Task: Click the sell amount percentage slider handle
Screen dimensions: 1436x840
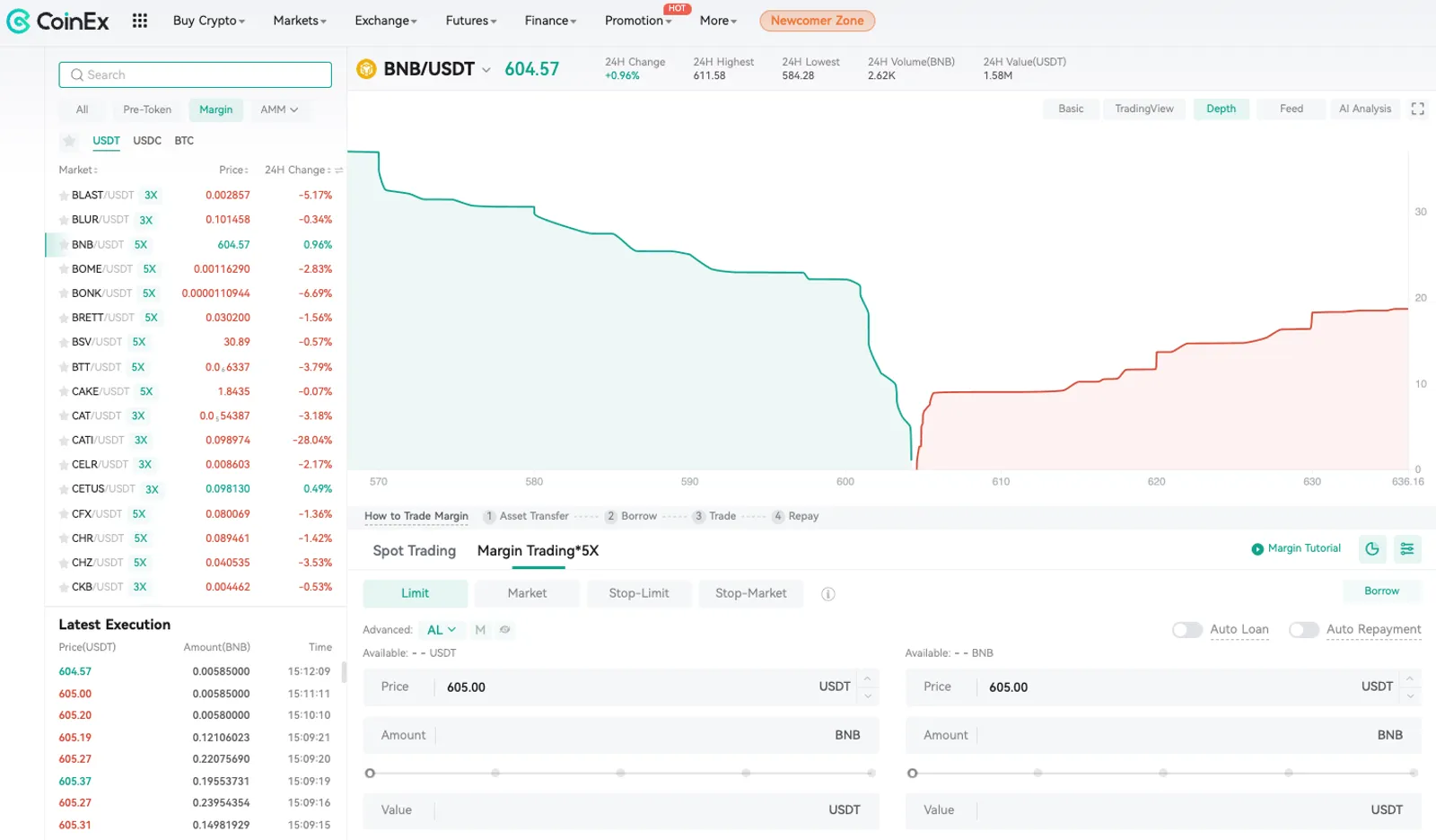Action: (913, 774)
